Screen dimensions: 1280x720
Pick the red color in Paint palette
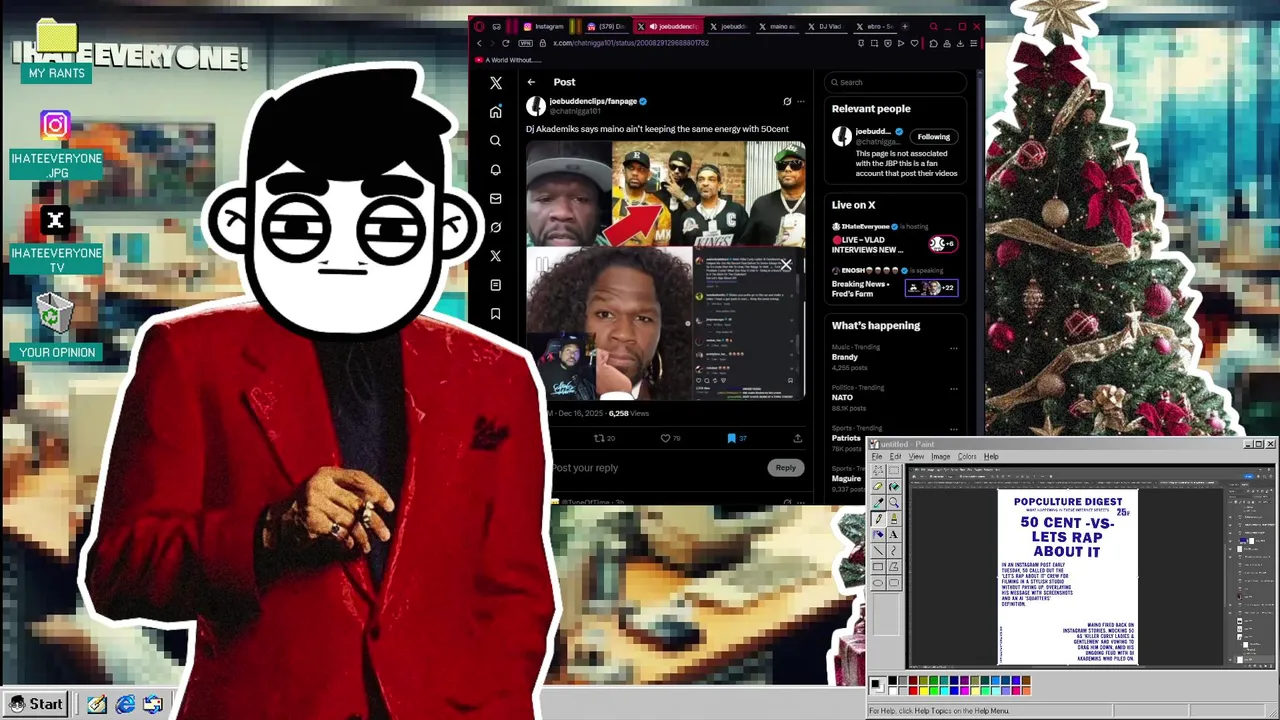point(913,691)
